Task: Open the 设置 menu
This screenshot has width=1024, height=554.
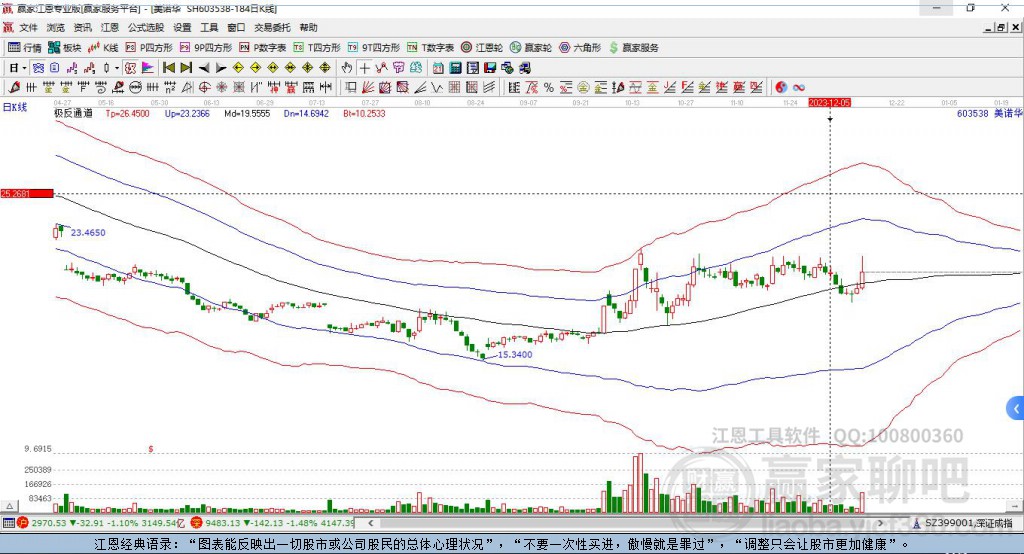Action: tap(182, 27)
